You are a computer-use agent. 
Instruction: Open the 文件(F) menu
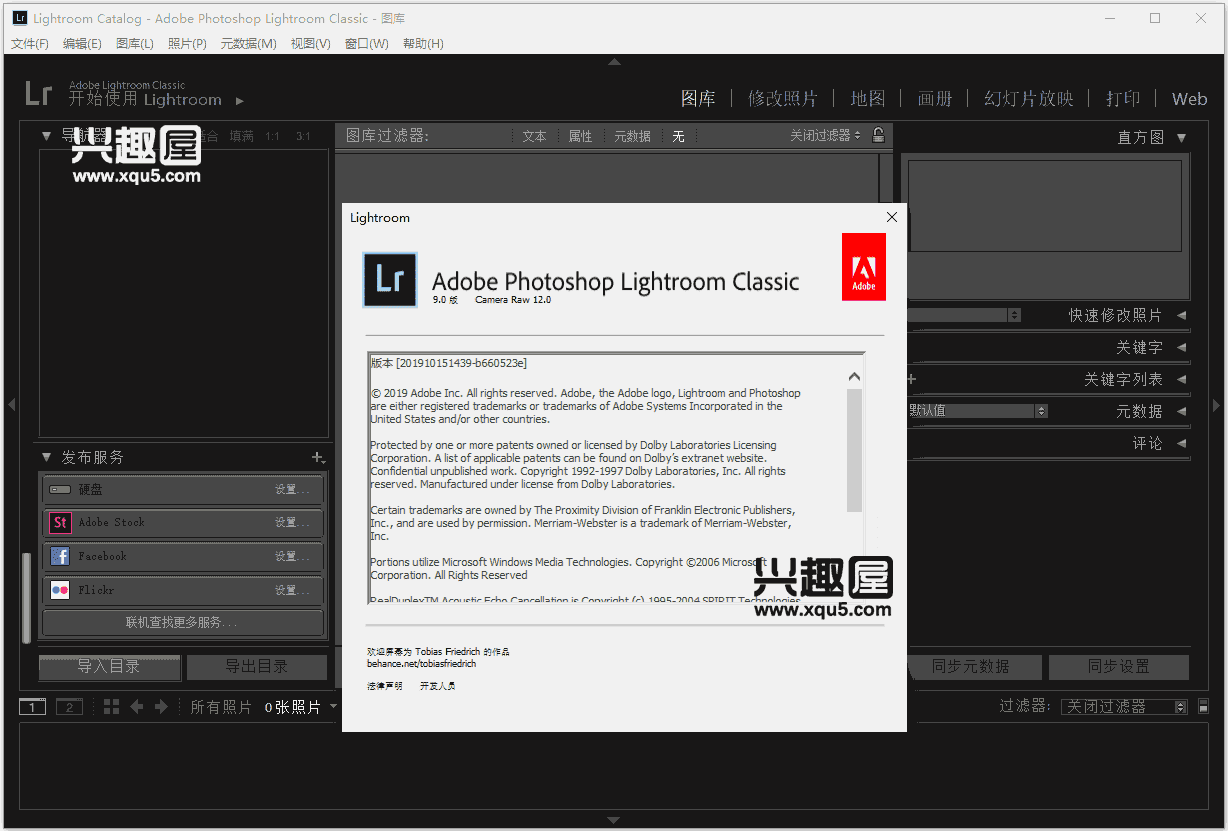[x=30, y=44]
